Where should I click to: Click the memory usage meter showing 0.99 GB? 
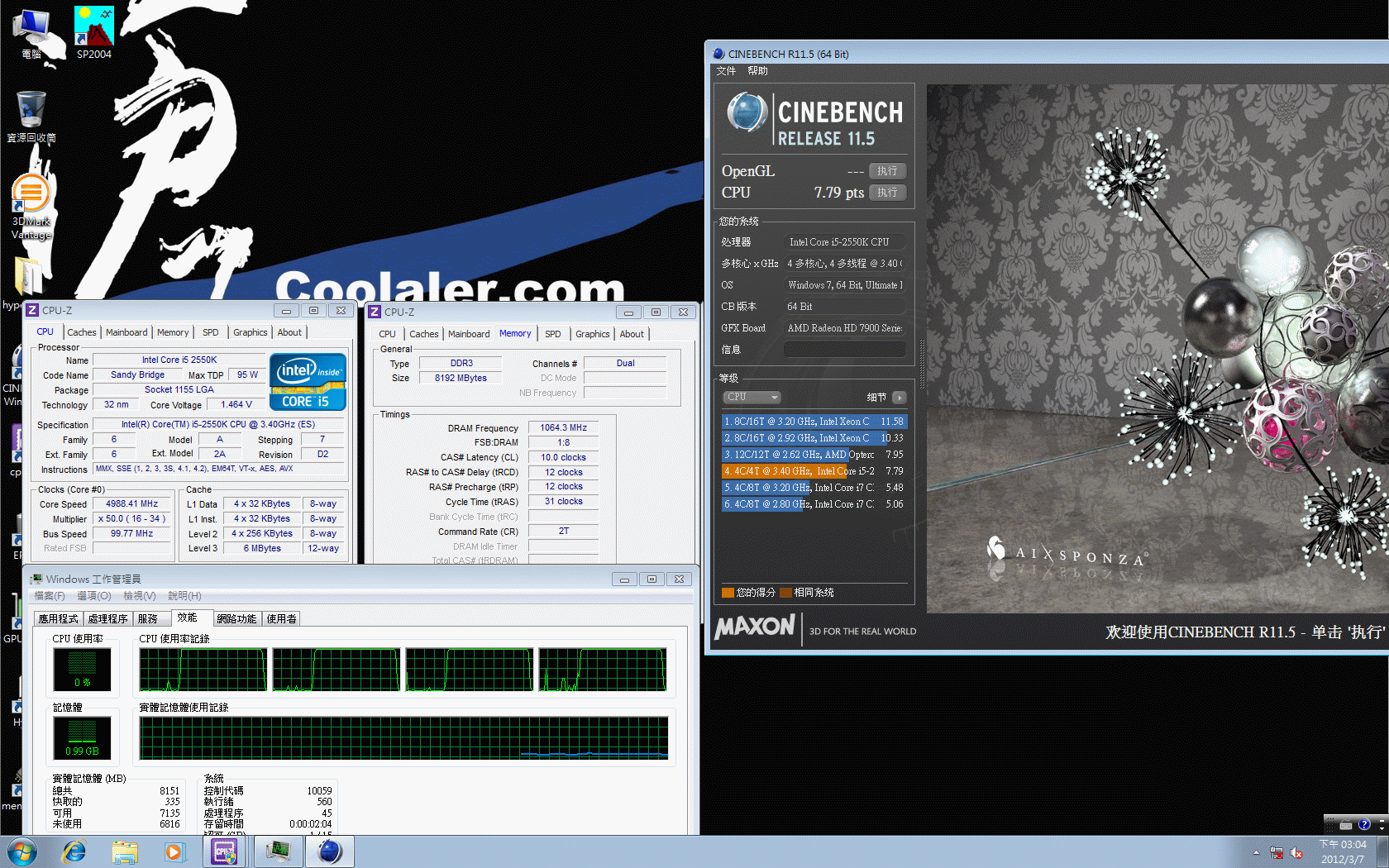coord(82,737)
